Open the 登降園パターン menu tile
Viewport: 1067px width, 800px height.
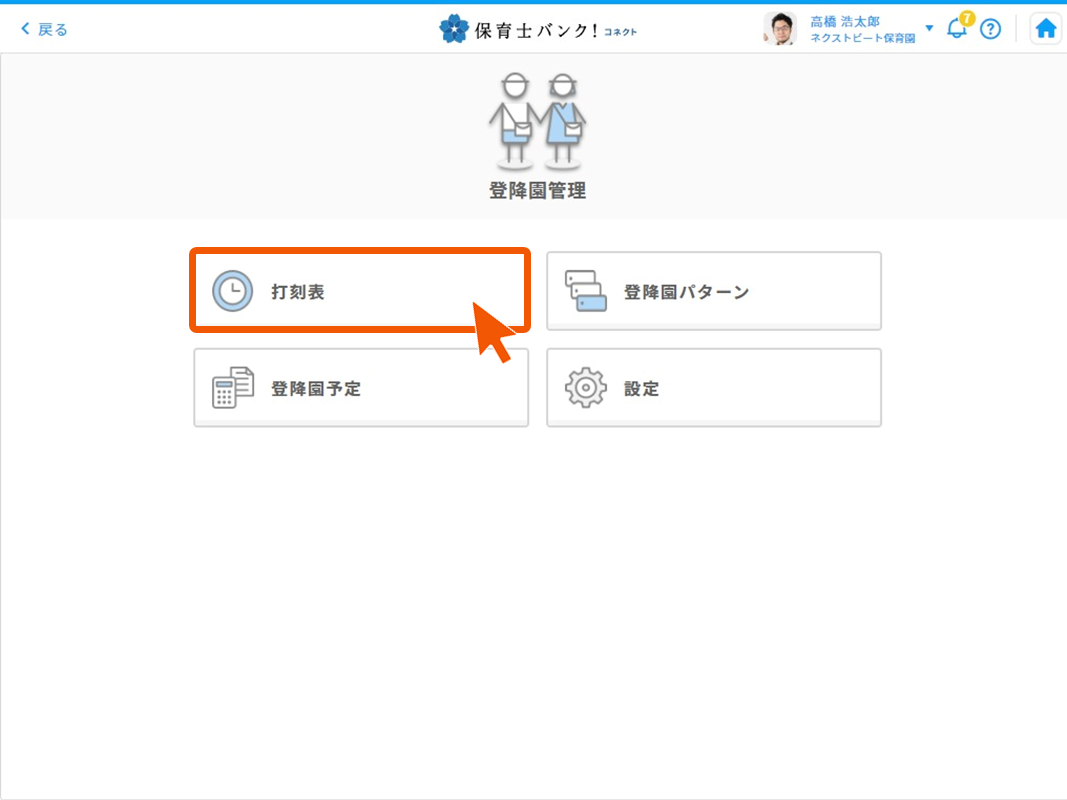[713, 291]
